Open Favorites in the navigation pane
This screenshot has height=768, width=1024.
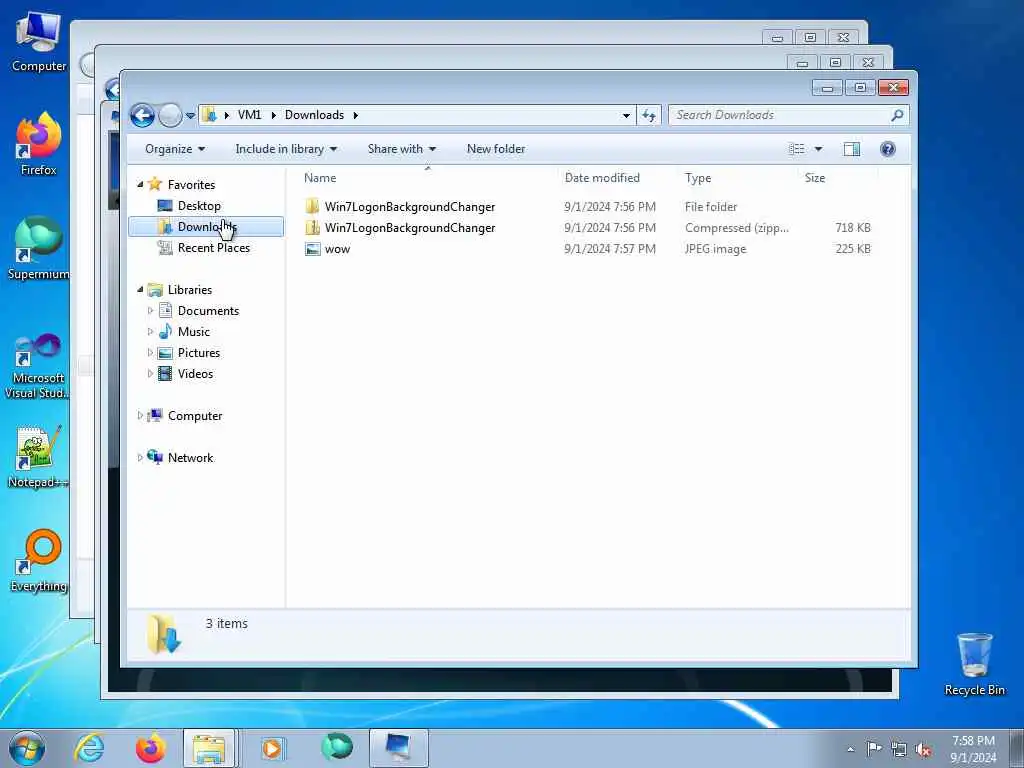point(191,185)
